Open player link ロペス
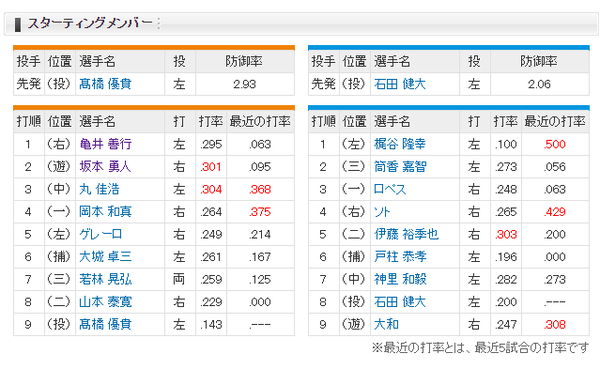Screen dimensions: 600x369 pos(390,189)
